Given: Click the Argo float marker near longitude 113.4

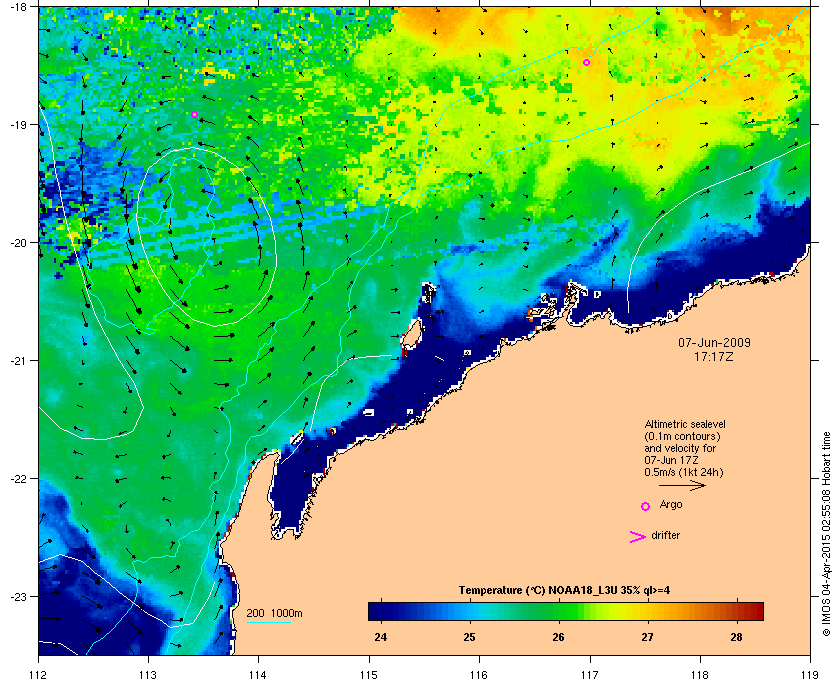Looking at the screenshot, I should [194, 115].
